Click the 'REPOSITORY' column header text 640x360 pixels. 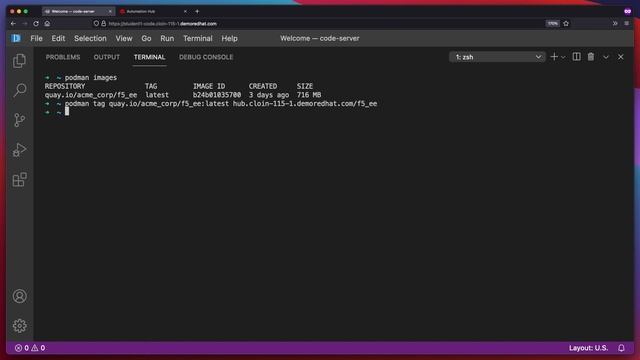coord(65,86)
